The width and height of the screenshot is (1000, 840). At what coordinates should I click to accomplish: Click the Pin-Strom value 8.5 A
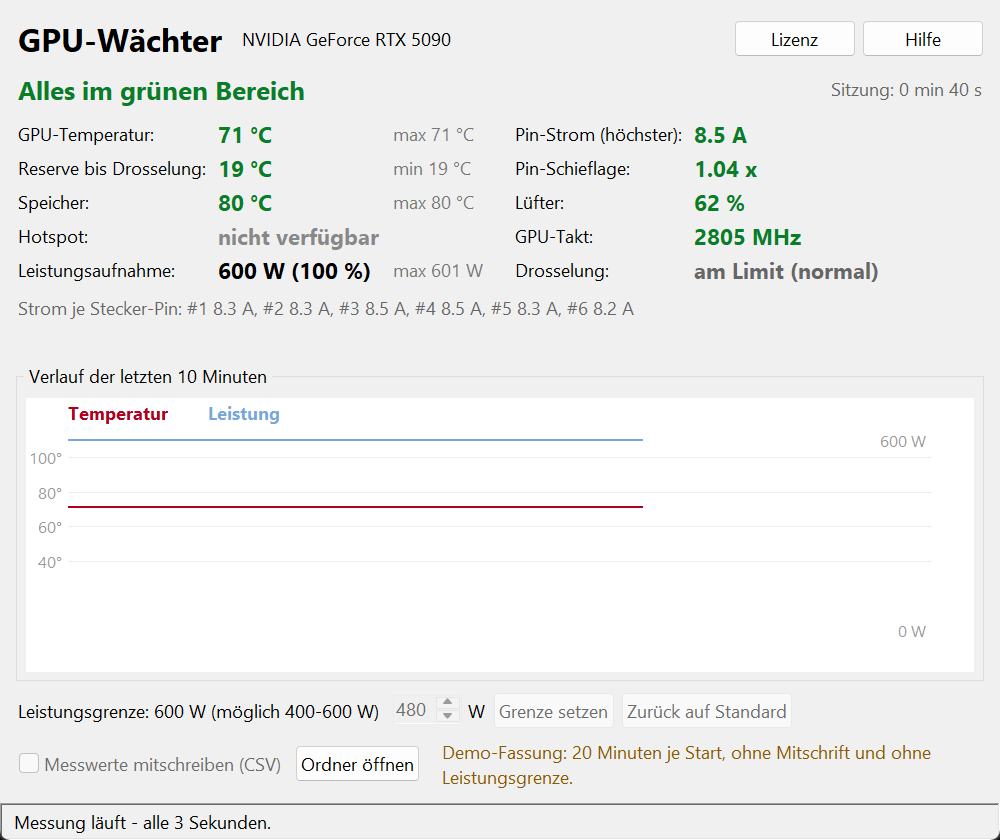(721, 135)
